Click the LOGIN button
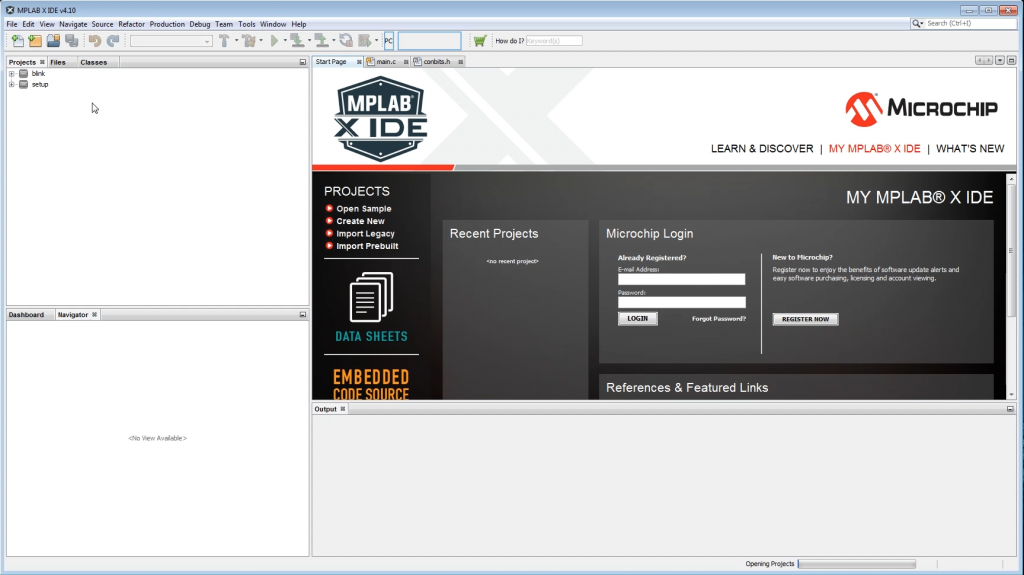Screen dimensions: 1024x575 [637, 319]
